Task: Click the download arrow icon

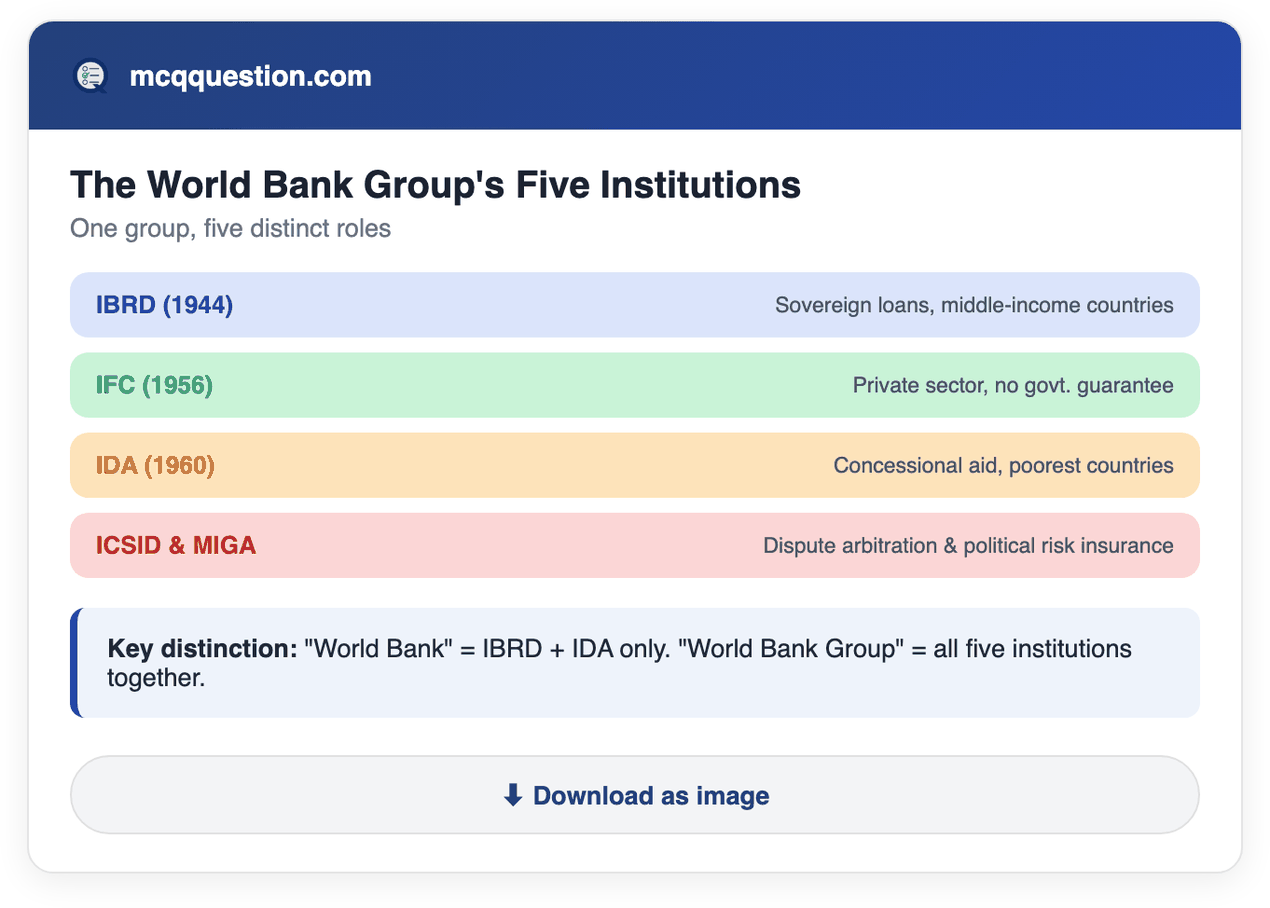Action: (512, 795)
